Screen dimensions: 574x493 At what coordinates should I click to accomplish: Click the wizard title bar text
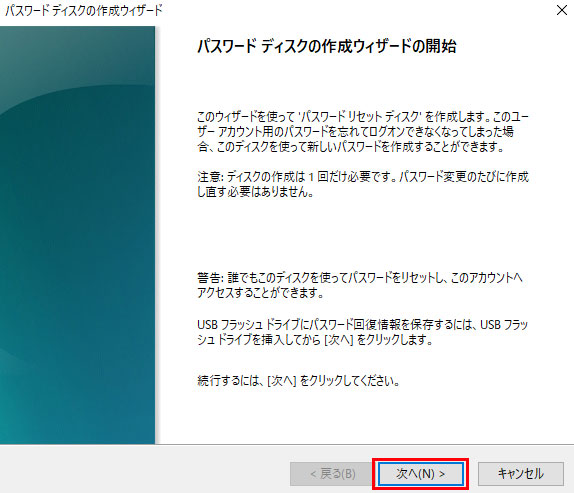83,11
